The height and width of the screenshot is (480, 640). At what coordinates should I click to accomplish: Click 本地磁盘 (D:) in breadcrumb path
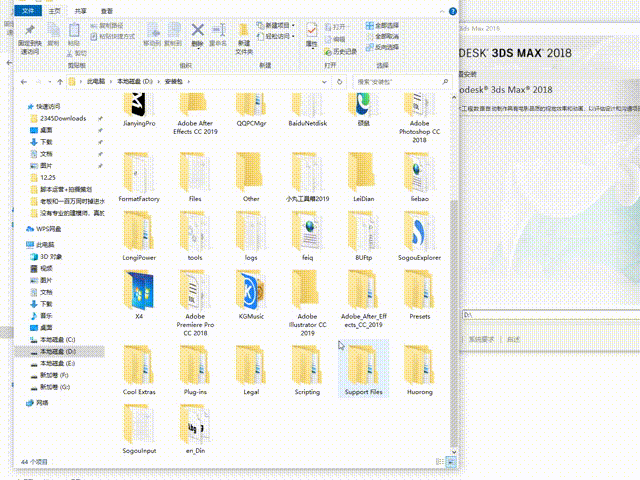click(135, 82)
